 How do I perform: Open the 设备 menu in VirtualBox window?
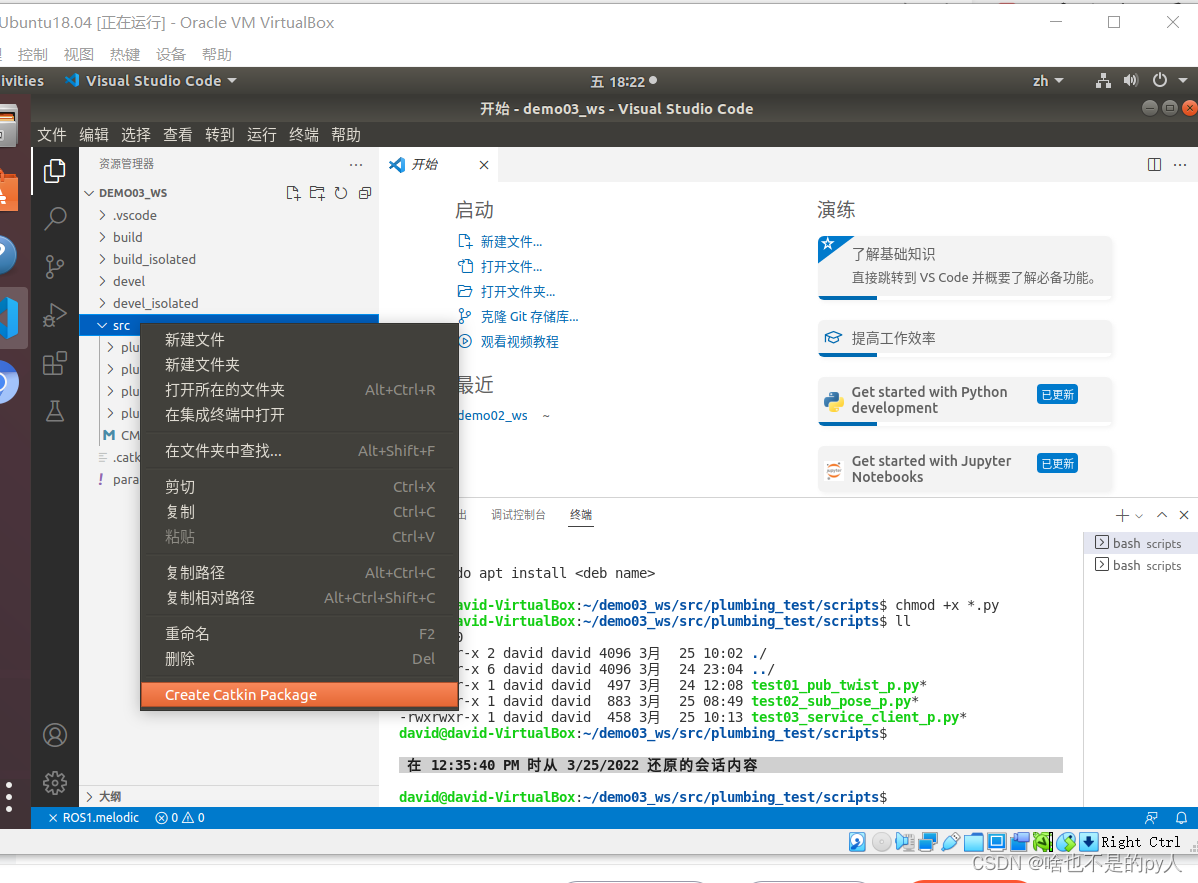[x=170, y=54]
